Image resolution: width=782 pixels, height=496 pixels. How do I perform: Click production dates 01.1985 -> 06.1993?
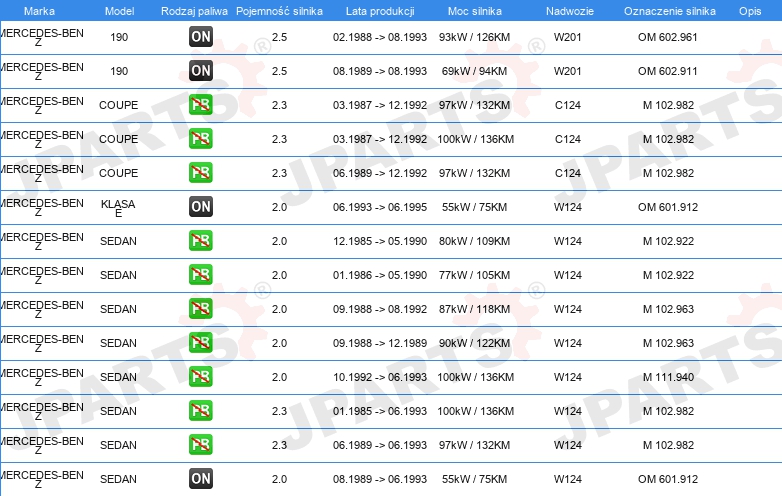(380, 411)
